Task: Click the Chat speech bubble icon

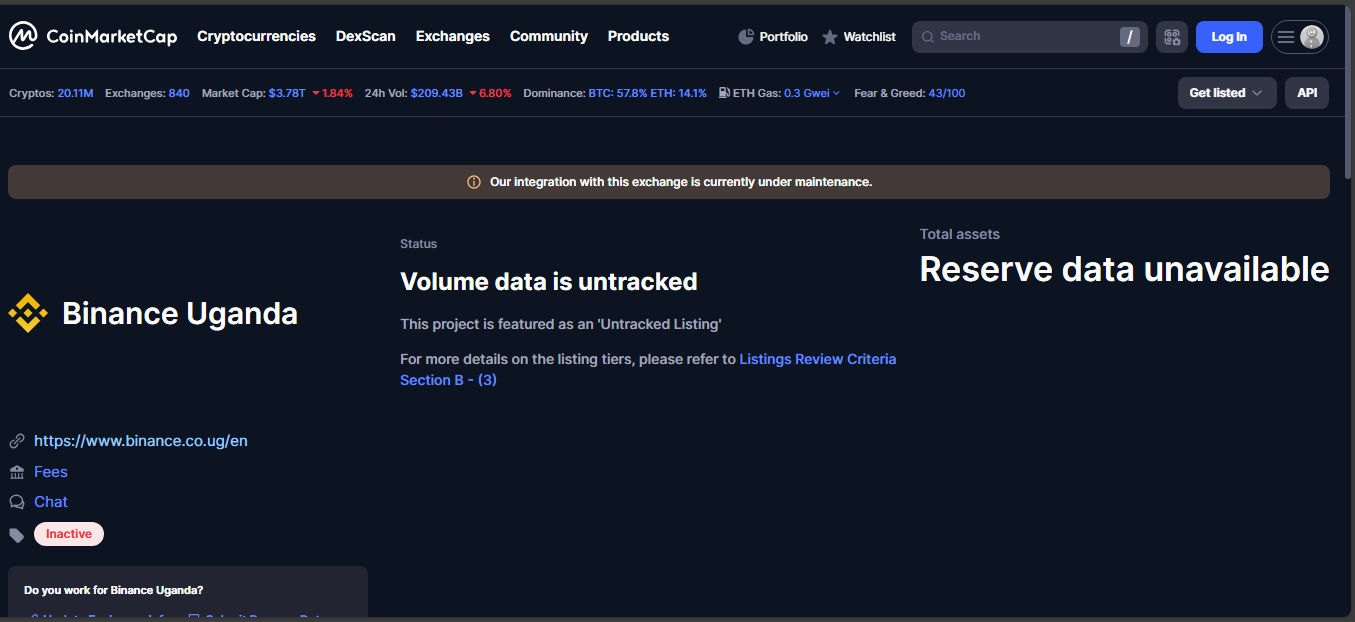Action: 17,502
